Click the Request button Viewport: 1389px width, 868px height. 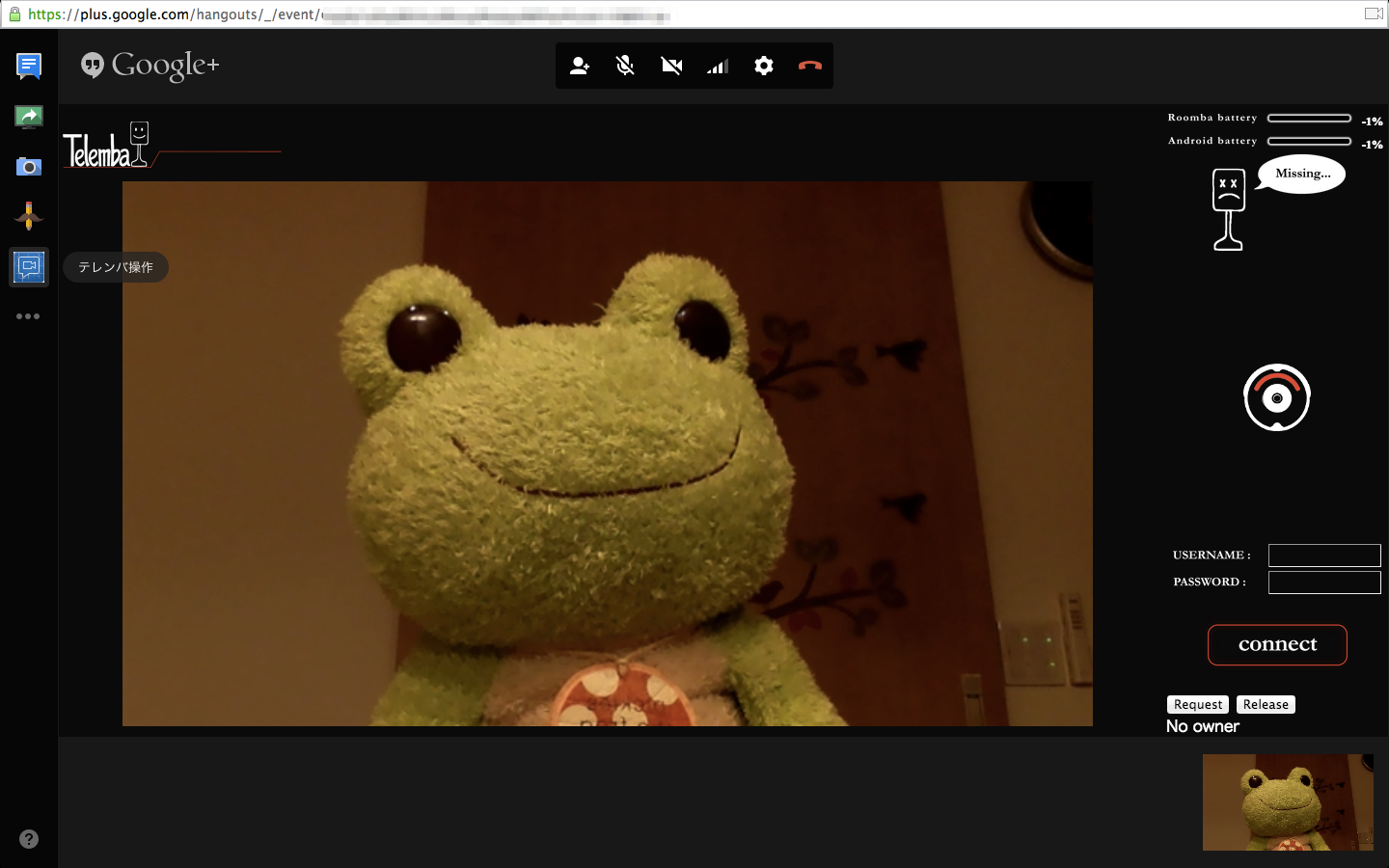(1198, 705)
